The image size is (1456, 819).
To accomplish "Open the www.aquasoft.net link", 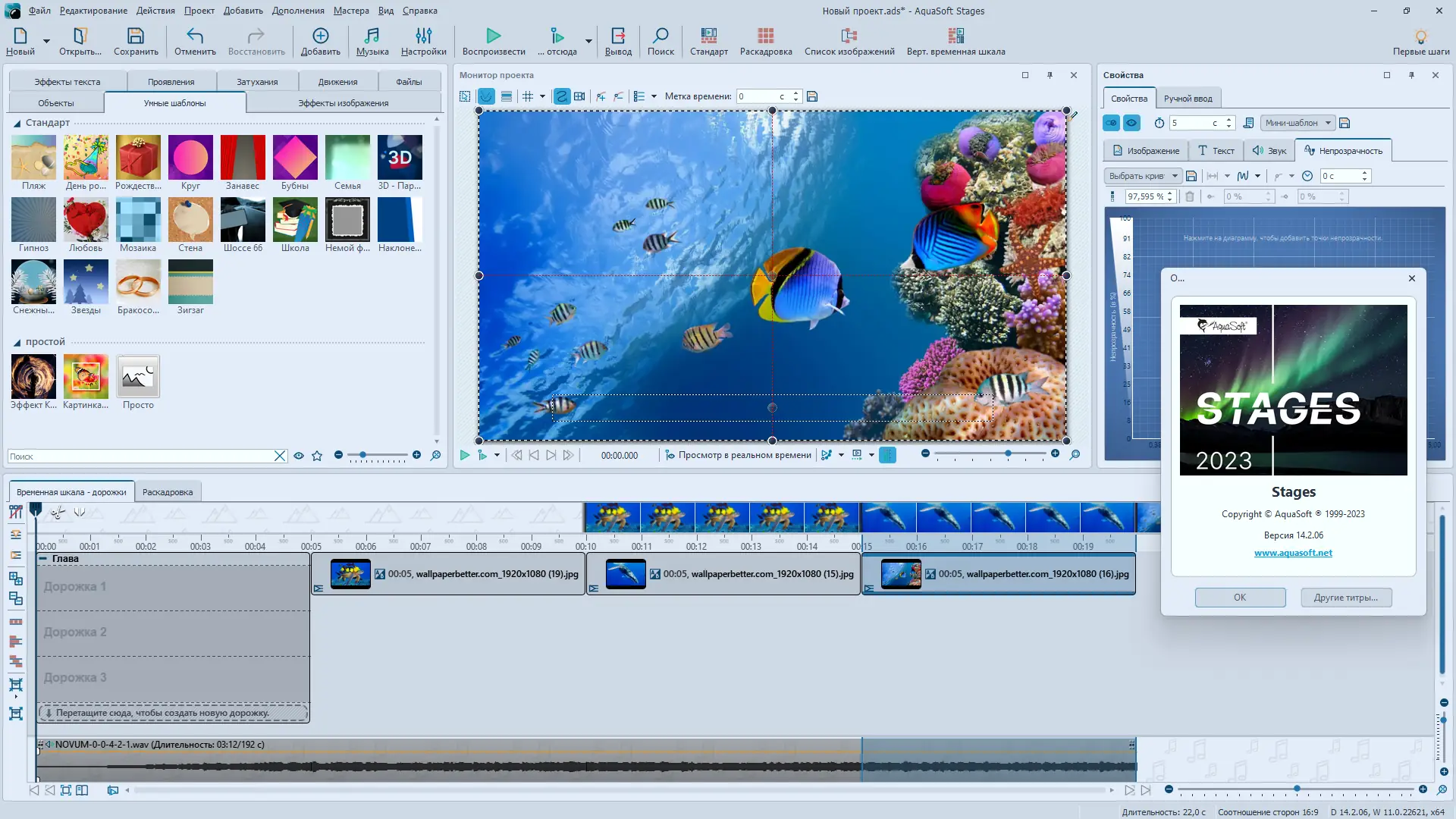I will point(1293,552).
